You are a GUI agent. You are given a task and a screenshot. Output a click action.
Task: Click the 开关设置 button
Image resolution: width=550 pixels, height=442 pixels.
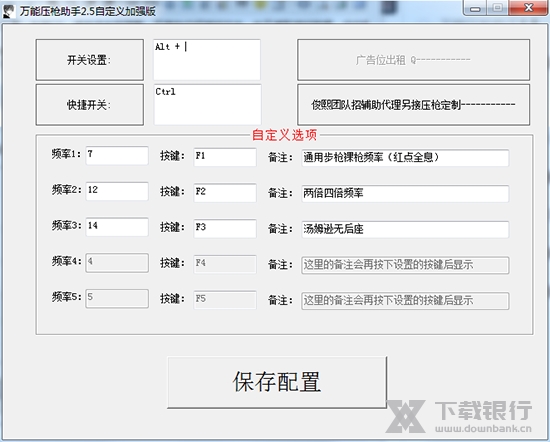coord(89,60)
